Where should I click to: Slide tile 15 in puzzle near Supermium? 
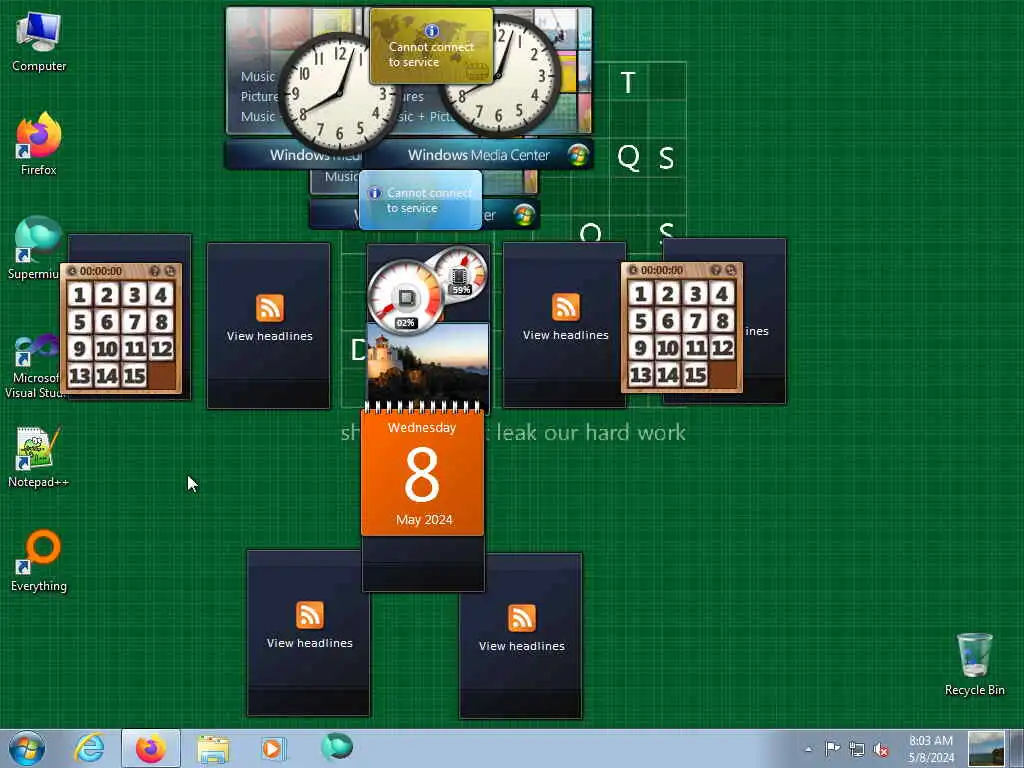pos(134,376)
